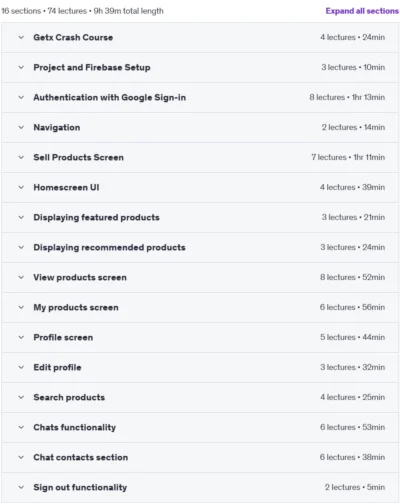This screenshot has height=504, width=400.
Task: Expand the Getx Crash Course section
Action: coord(200,37)
